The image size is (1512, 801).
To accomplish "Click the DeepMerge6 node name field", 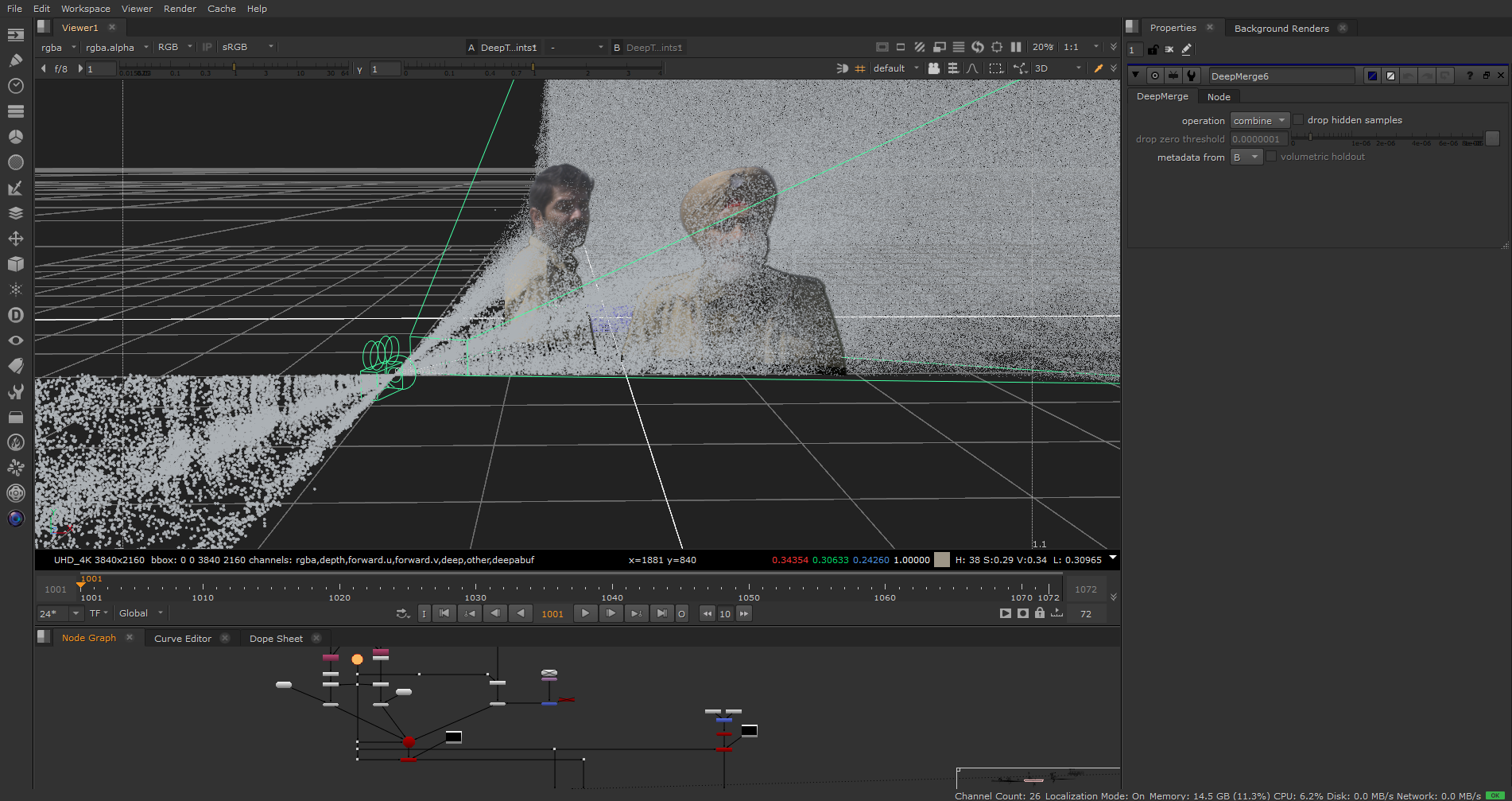I will [x=1281, y=76].
